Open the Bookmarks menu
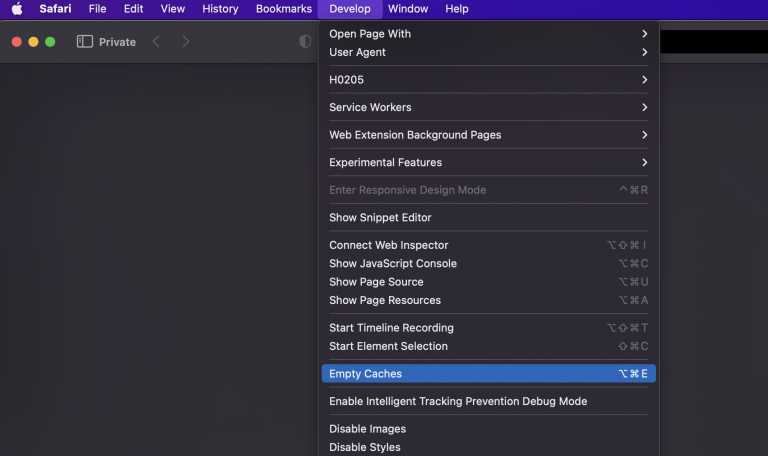768x456 pixels. 283,9
